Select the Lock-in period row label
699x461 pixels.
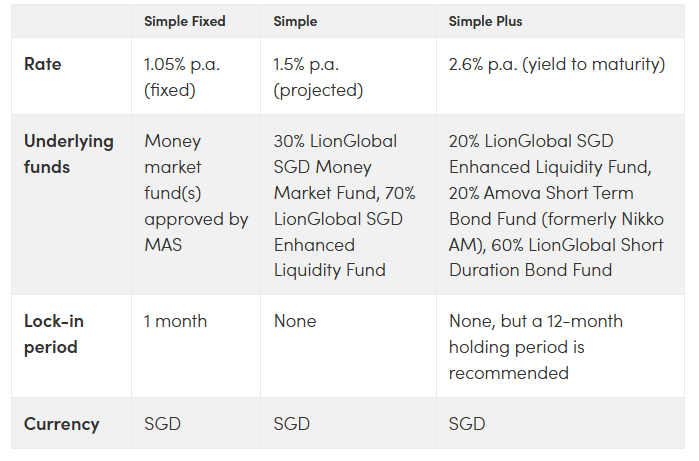[x=53, y=334]
